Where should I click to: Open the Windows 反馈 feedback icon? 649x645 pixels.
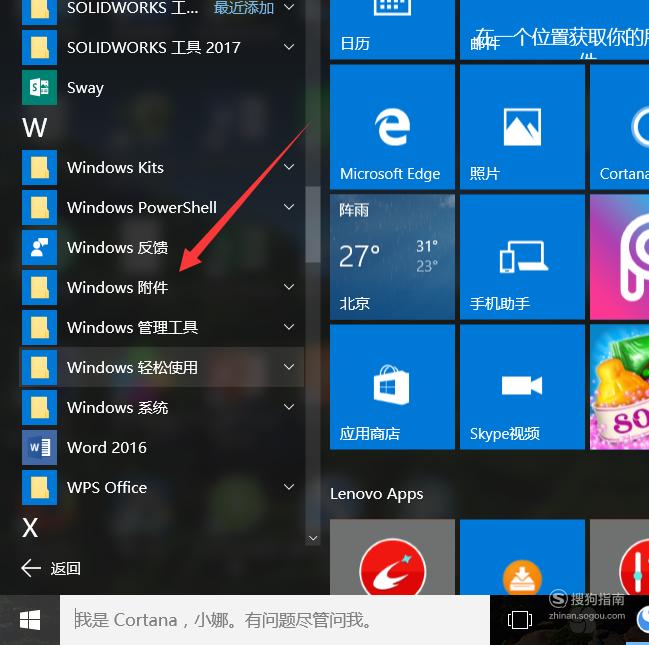pos(39,247)
